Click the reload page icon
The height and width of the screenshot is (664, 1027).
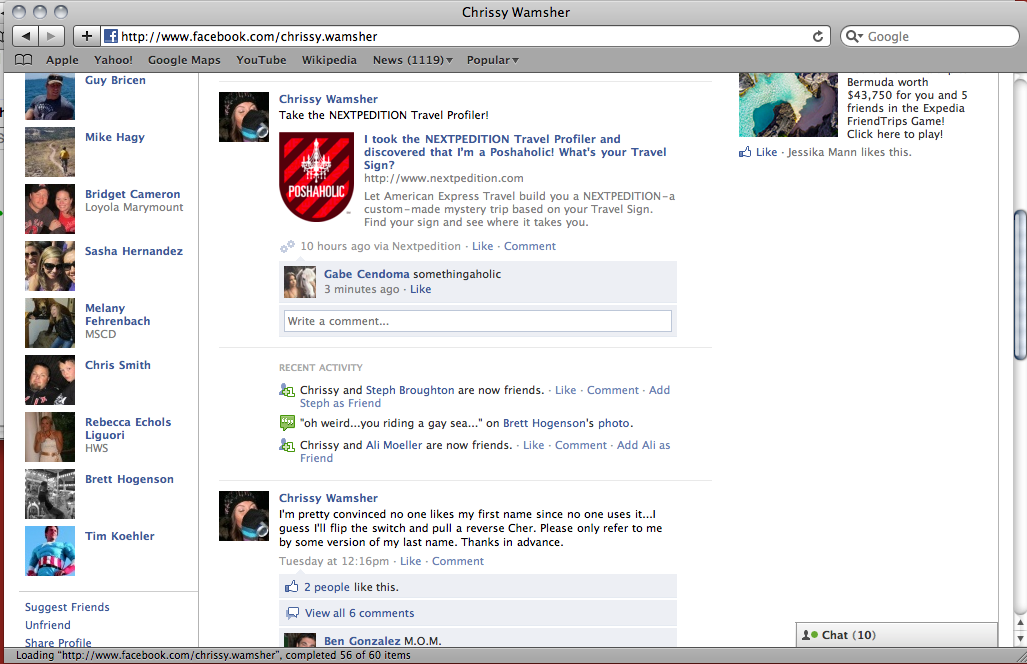click(x=817, y=37)
